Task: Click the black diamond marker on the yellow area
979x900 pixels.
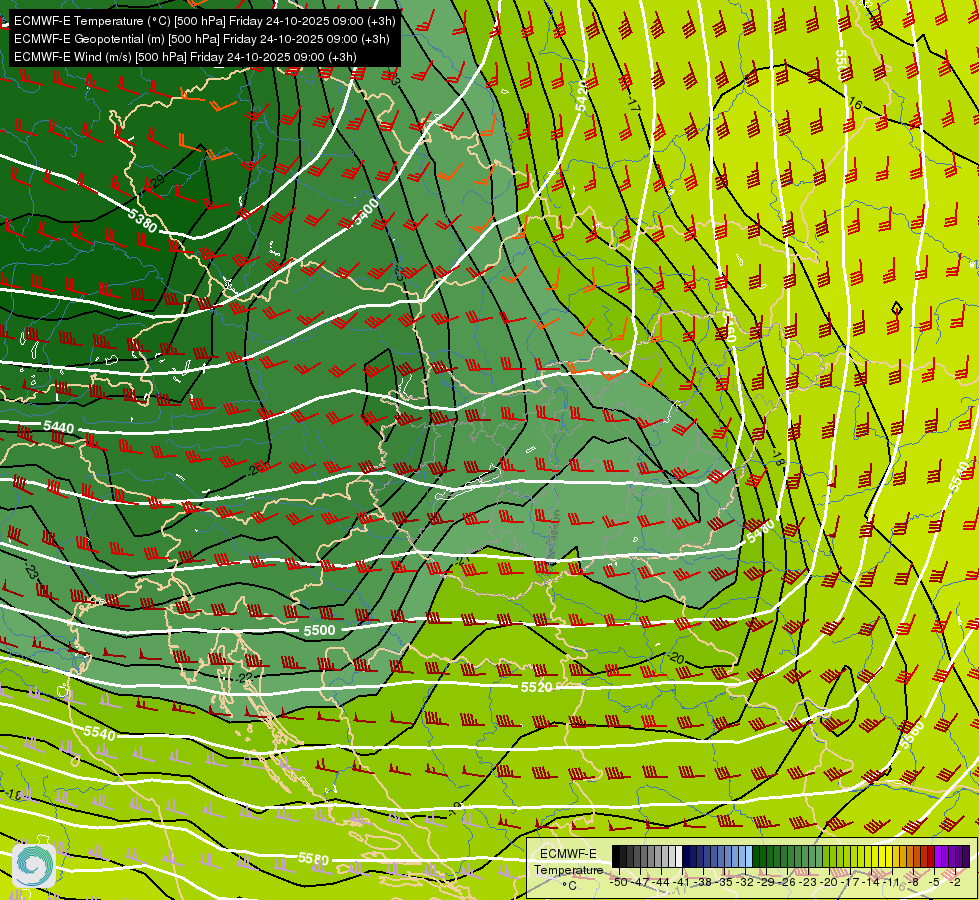Action: pos(897,309)
